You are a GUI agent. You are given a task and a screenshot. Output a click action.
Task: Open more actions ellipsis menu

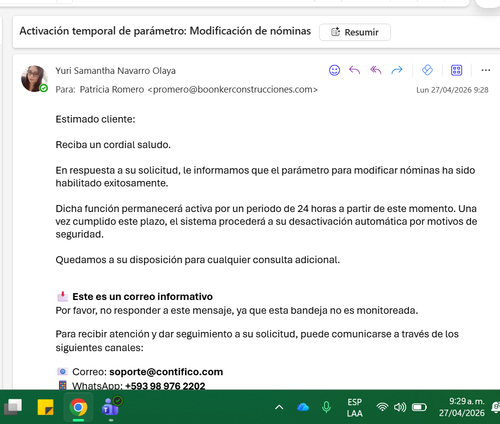tap(486, 70)
